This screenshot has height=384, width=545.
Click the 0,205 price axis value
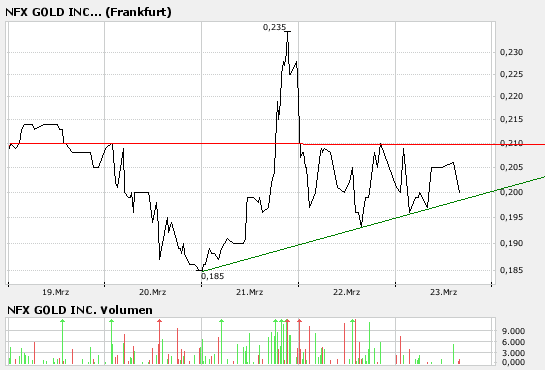click(511, 168)
